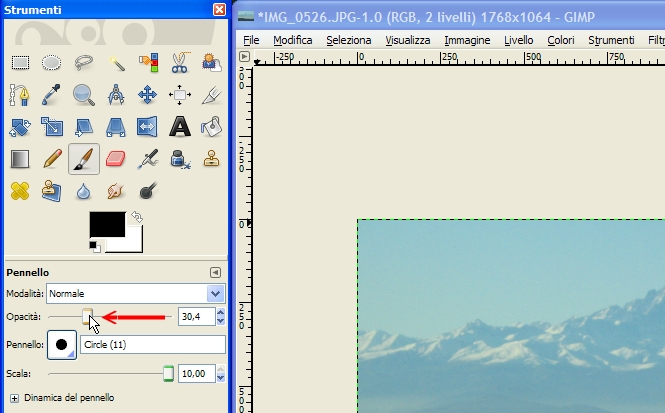Select the Blur/Sharpen droplet tool
The image size is (665, 413).
(84, 191)
